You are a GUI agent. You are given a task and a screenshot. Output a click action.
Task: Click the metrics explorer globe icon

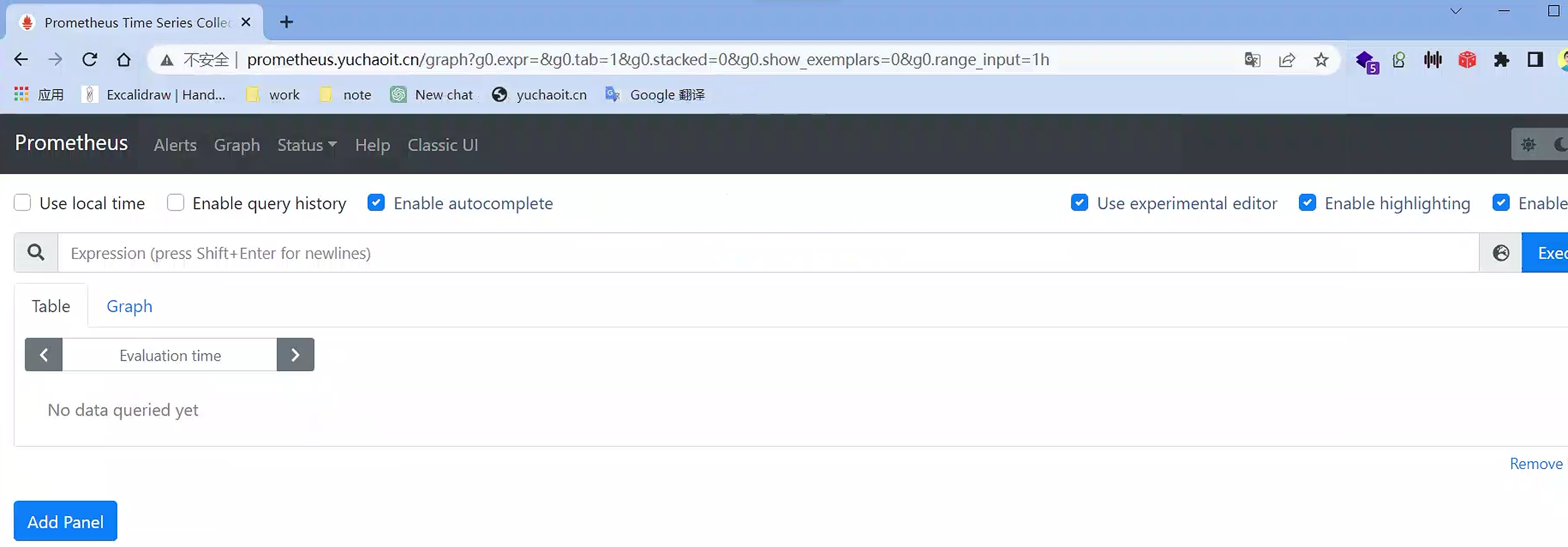coord(1500,253)
